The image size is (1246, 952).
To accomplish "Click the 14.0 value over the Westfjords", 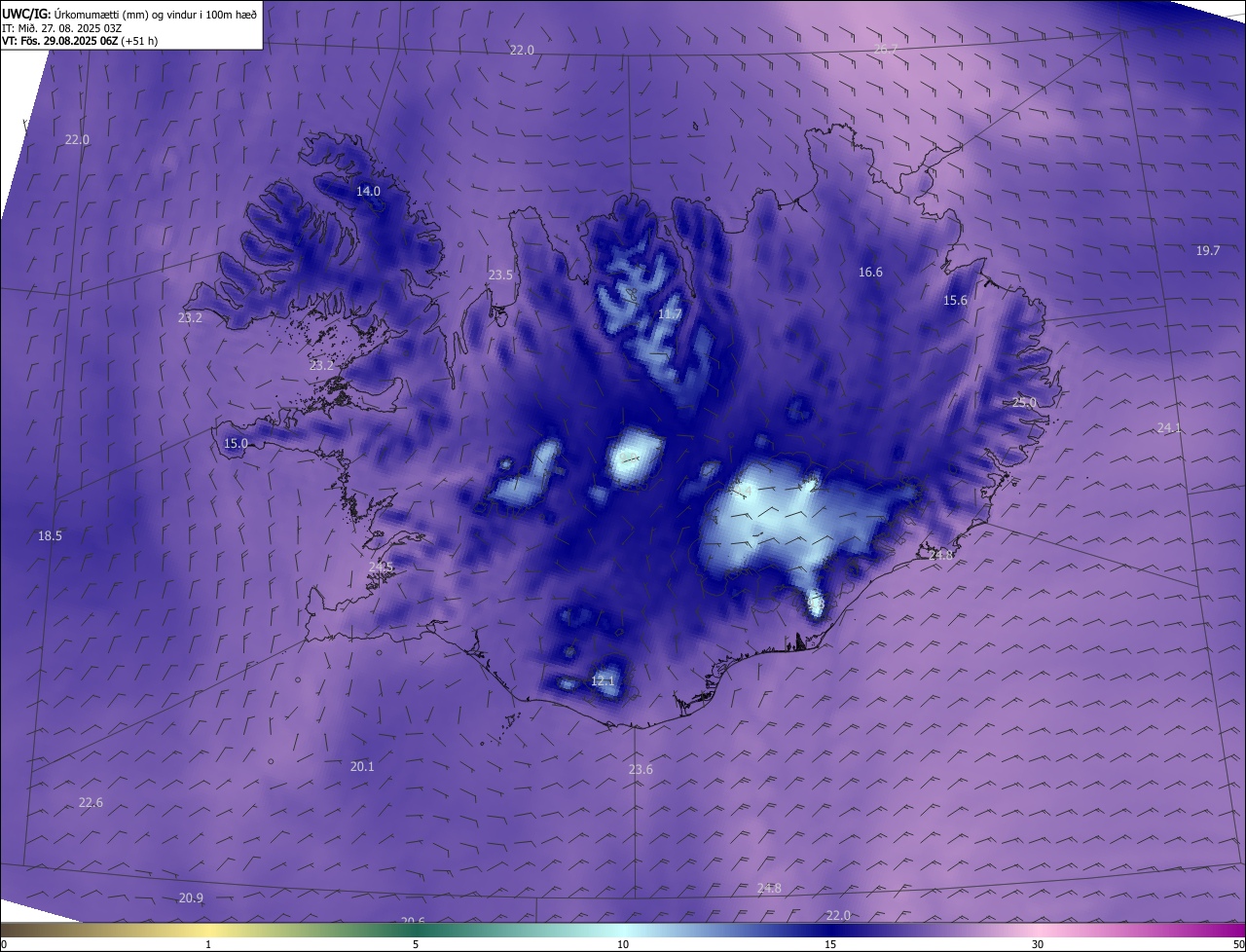I will pos(368,191).
